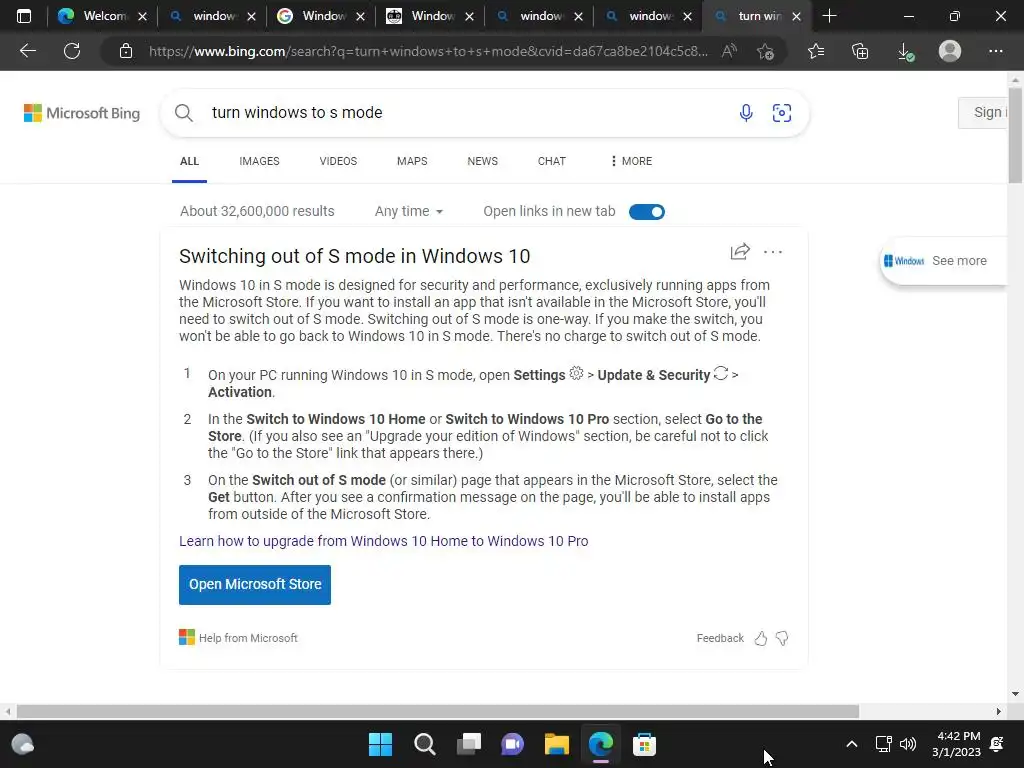
Task: Give thumbs down feedback
Action: pos(782,638)
